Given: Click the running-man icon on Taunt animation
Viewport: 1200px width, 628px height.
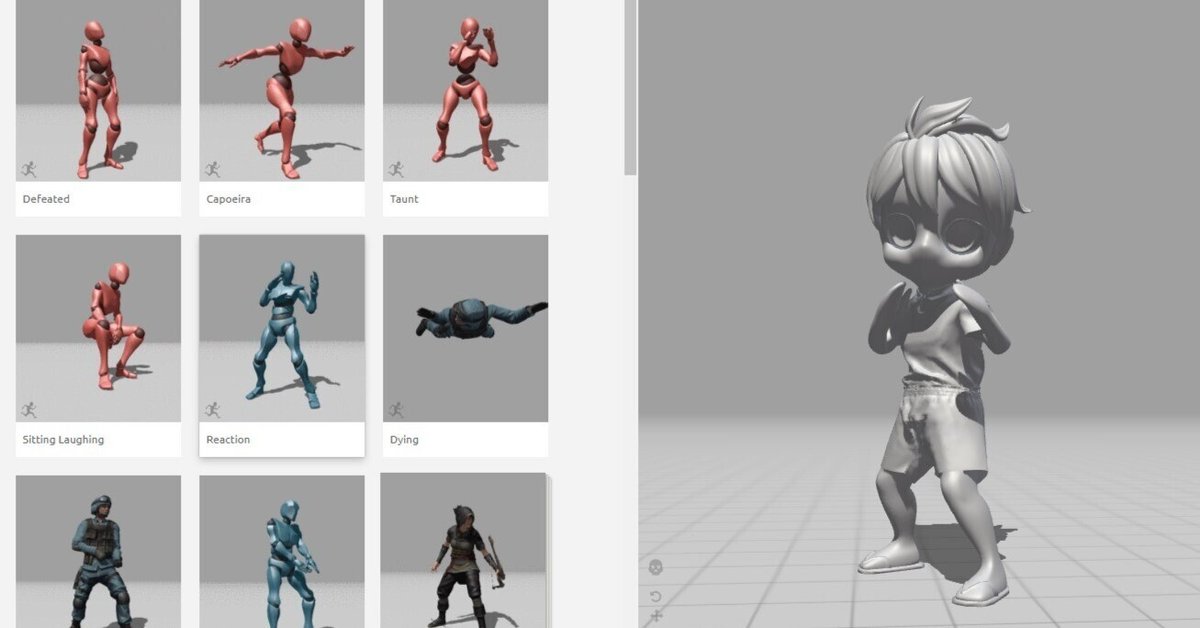Looking at the screenshot, I should click(398, 168).
